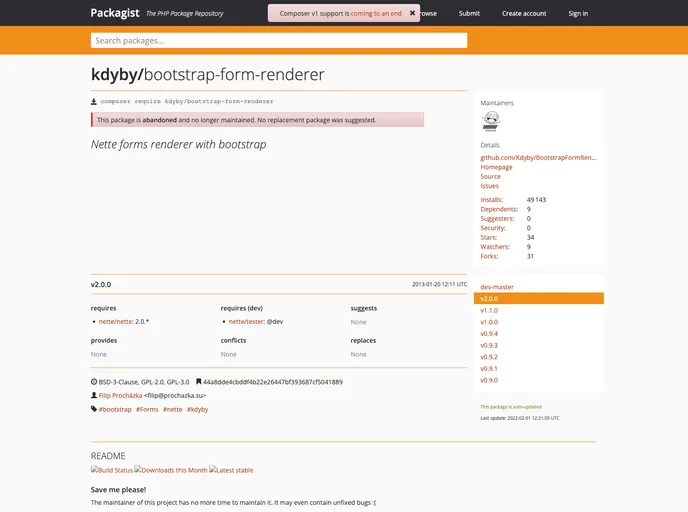Focus the Search packages field

pyautogui.click(x=279, y=40)
